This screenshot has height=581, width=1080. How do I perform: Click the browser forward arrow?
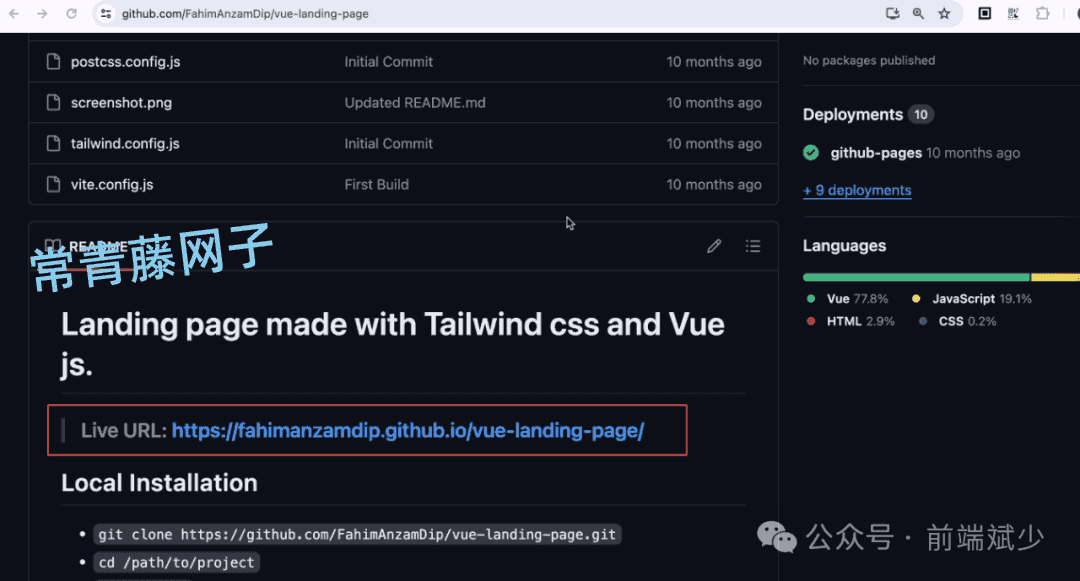[43, 13]
